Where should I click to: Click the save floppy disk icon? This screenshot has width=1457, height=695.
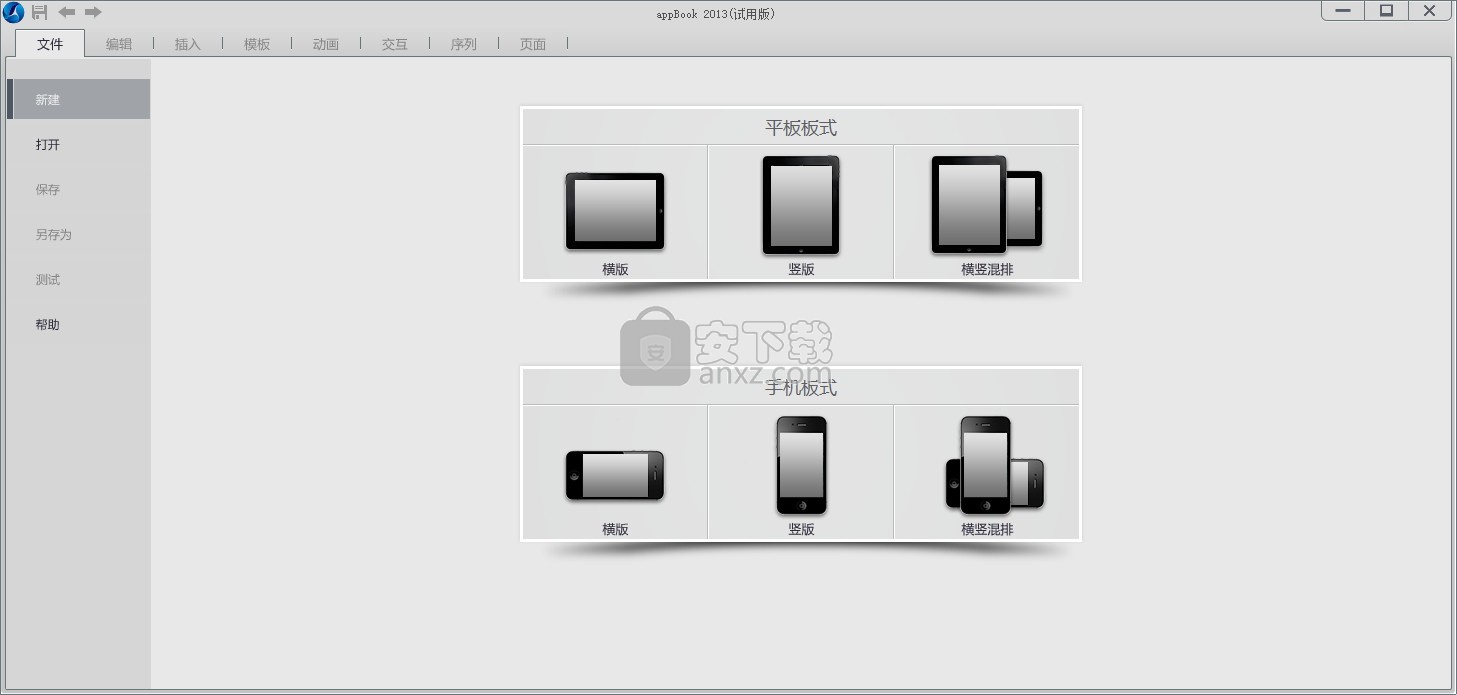point(40,12)
